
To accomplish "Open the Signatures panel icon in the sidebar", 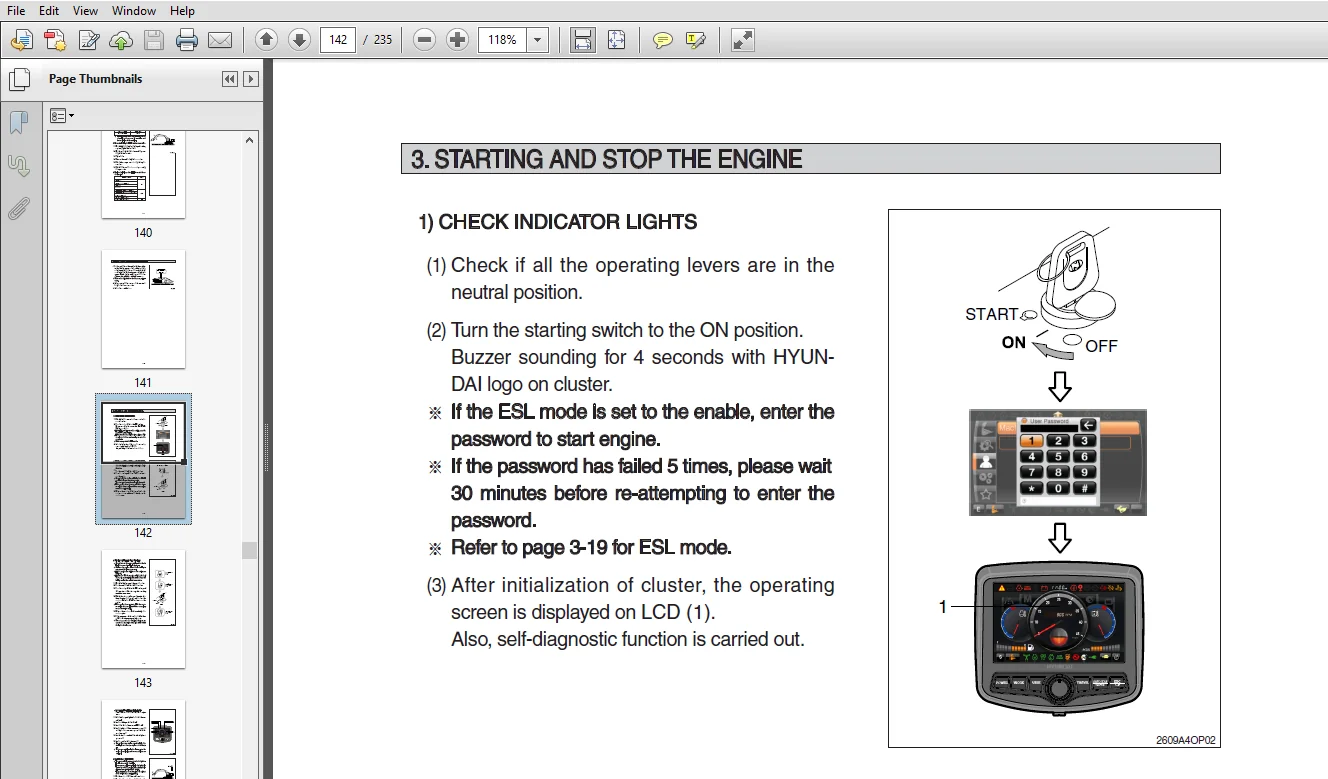I will click(x=19, y=165).
